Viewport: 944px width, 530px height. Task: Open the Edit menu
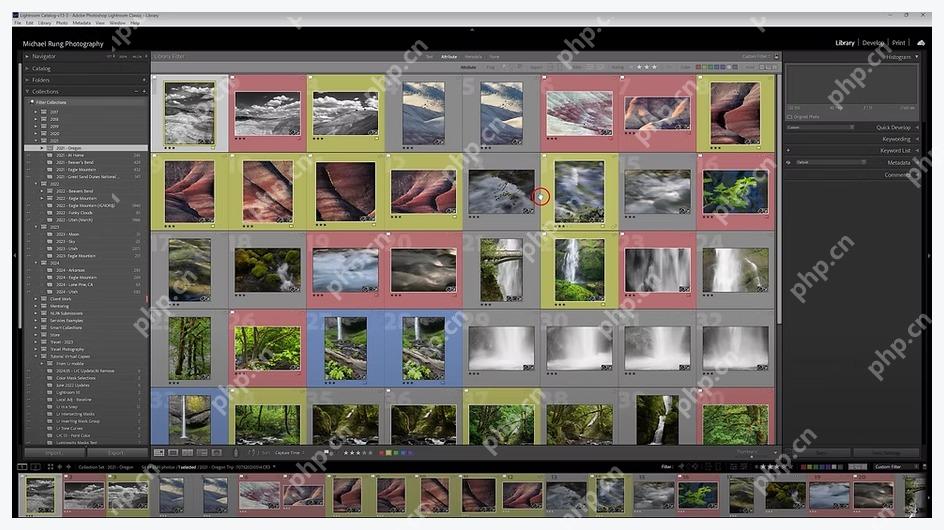30,23
